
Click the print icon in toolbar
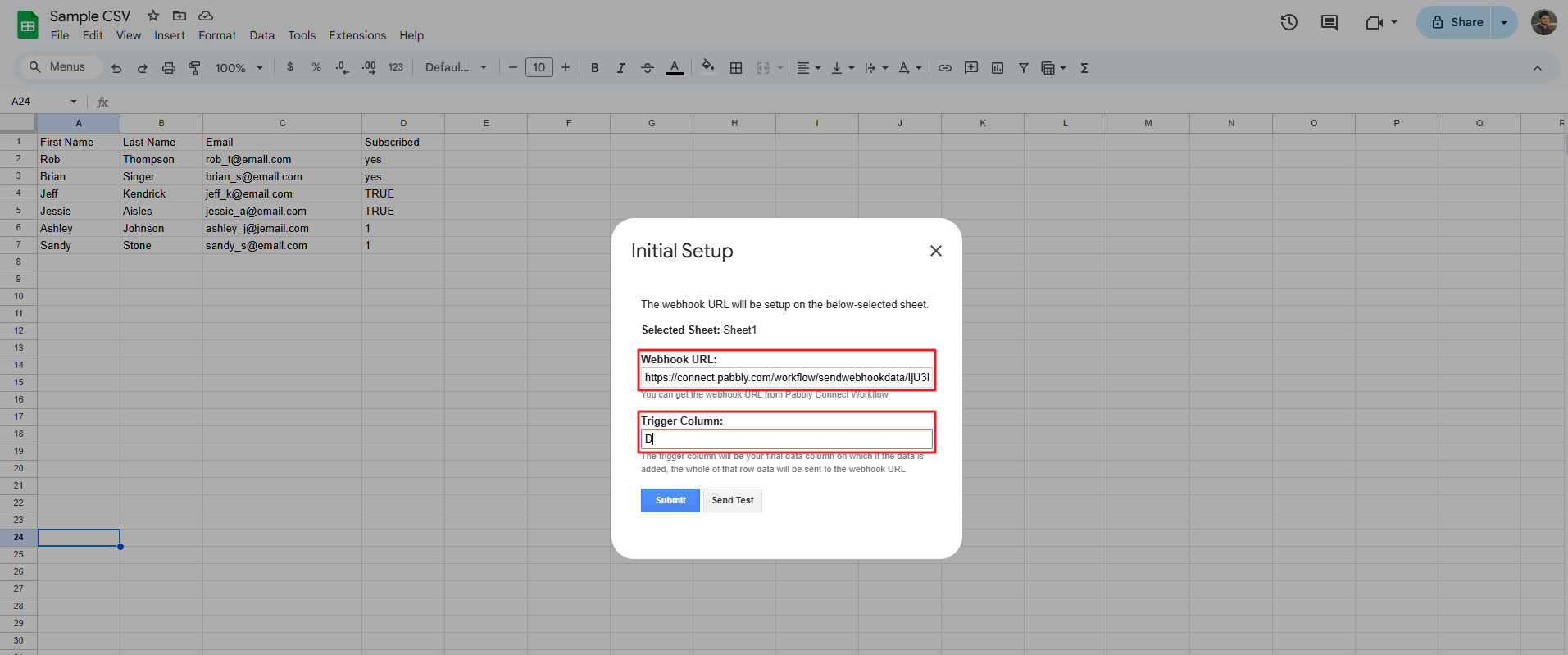168,68
